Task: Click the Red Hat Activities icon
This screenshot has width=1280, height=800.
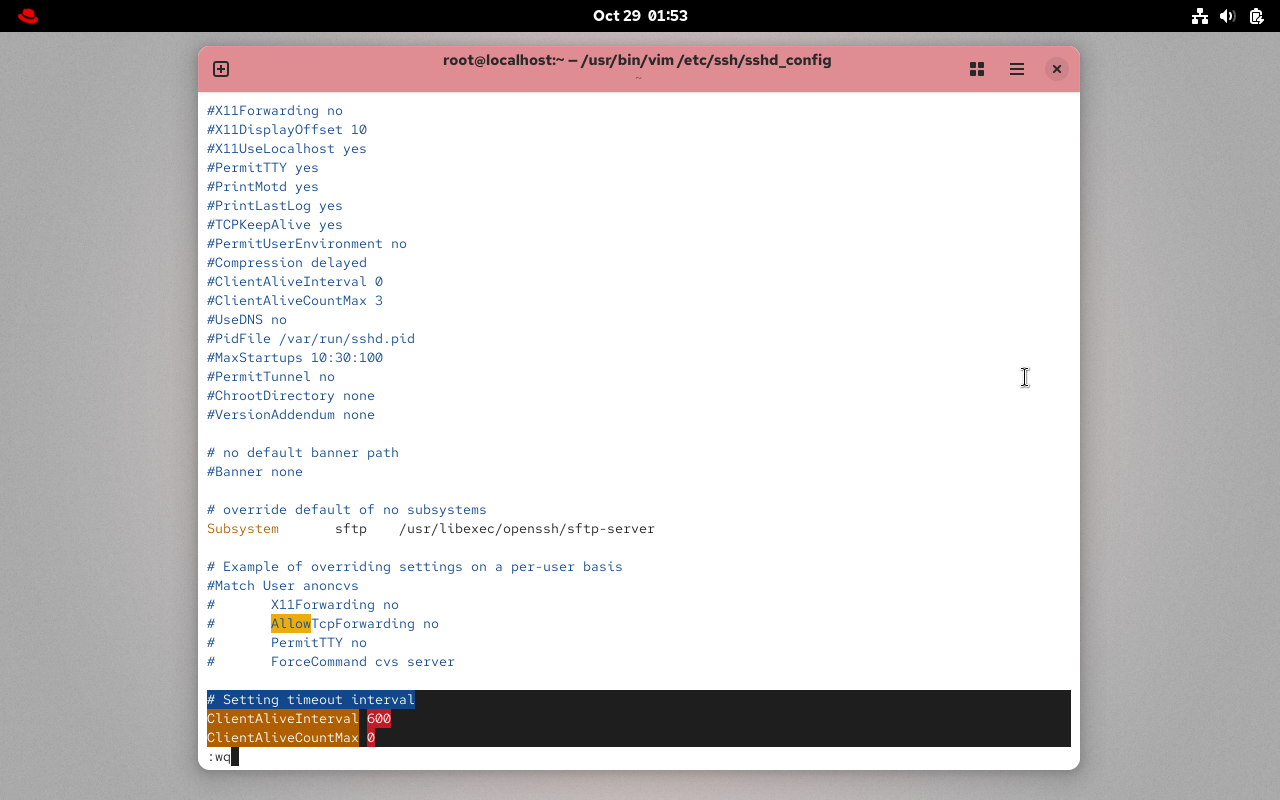Action: point(27,15)
